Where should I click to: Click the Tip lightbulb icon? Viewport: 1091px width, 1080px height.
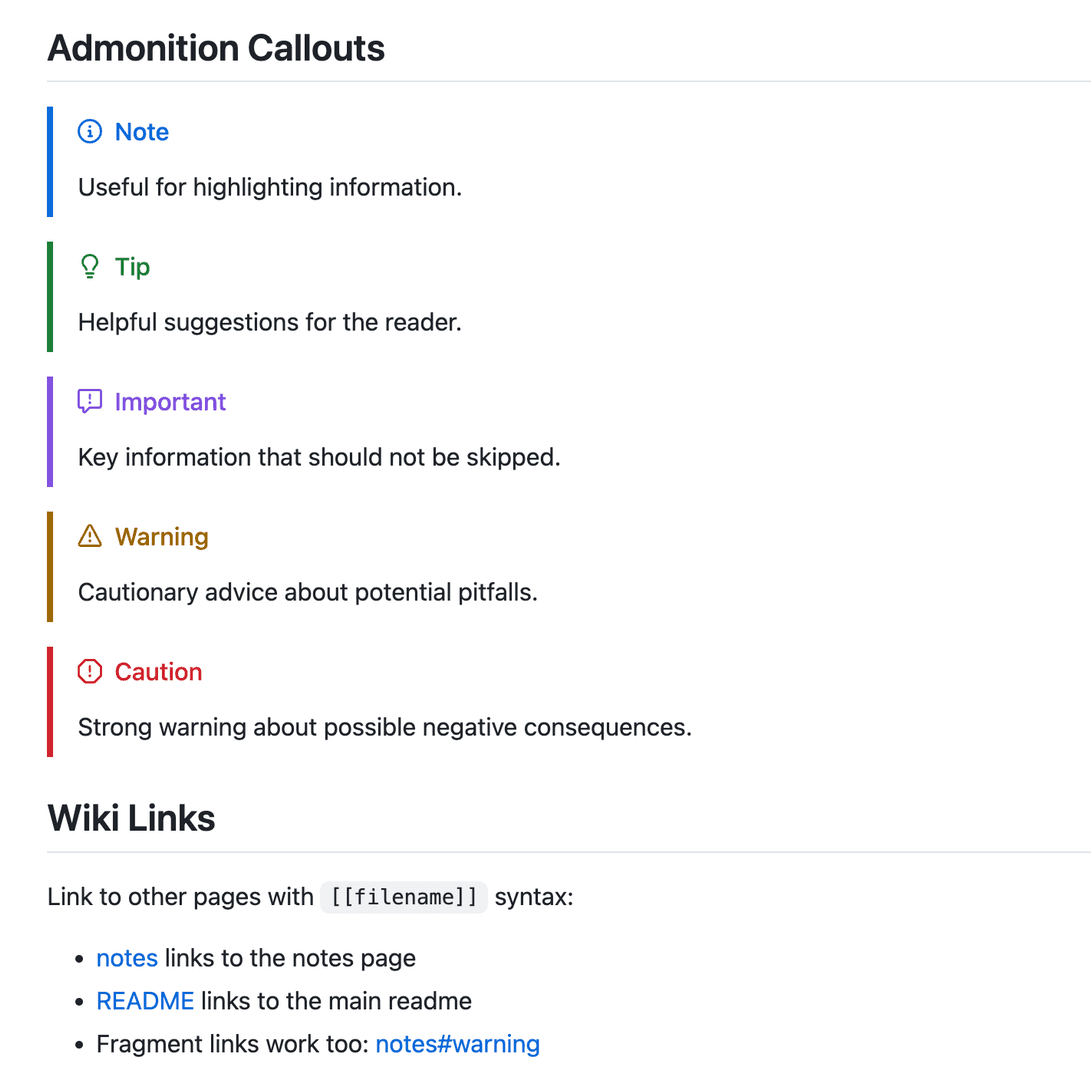click(90, 266)
